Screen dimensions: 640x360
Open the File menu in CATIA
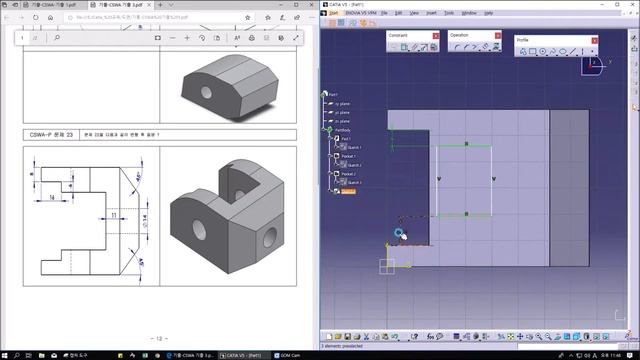384,13
